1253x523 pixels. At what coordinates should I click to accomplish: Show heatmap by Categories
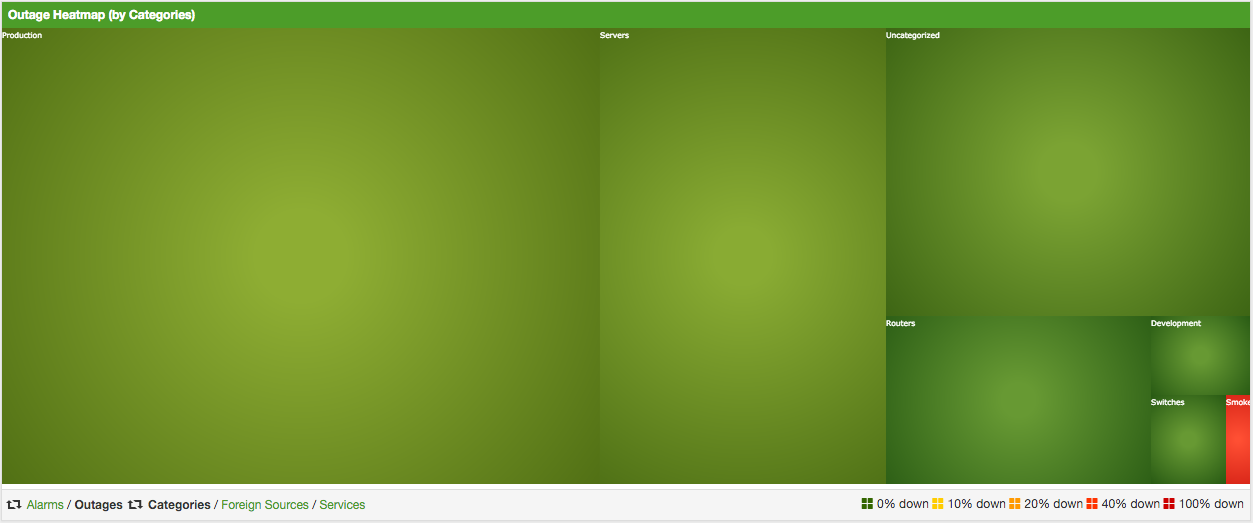coord(179,505)
